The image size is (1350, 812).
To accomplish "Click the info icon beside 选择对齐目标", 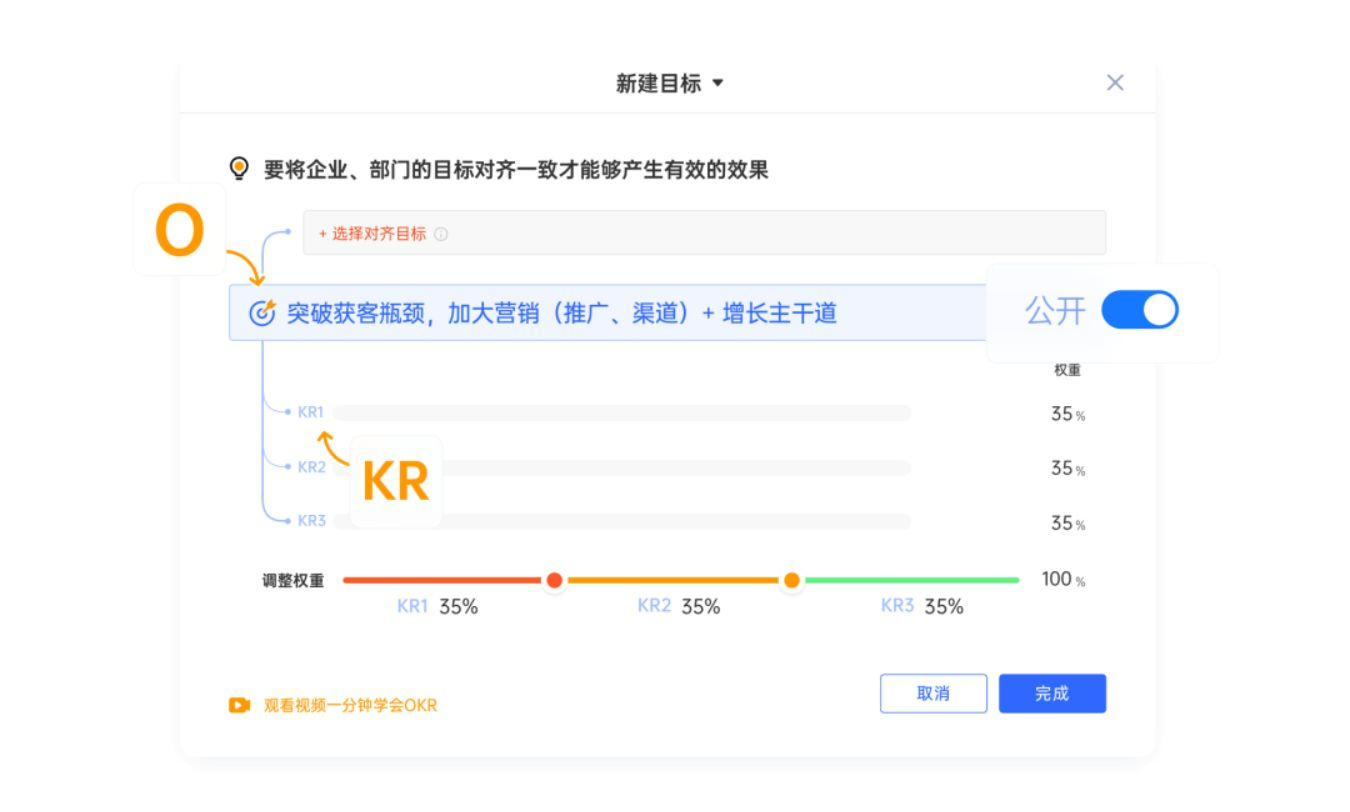I will [441, 234].
